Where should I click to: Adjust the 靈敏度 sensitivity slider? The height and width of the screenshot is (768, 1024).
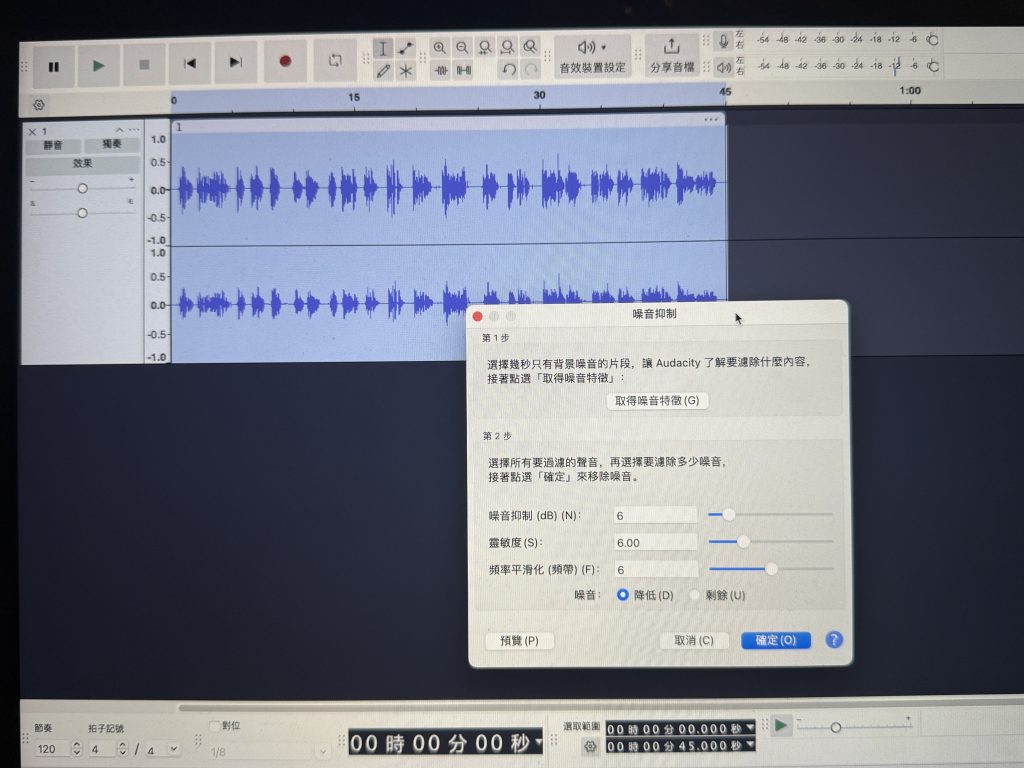743,541
